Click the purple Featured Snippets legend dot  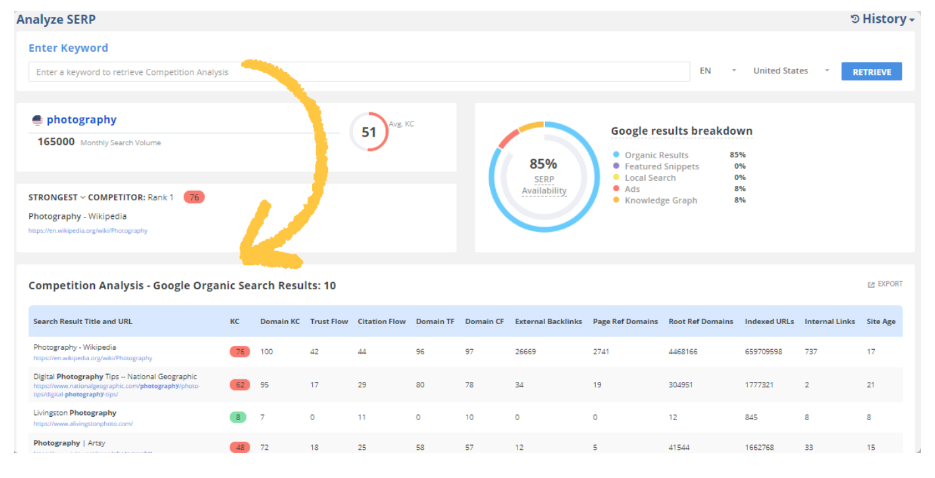click(616, 166)
